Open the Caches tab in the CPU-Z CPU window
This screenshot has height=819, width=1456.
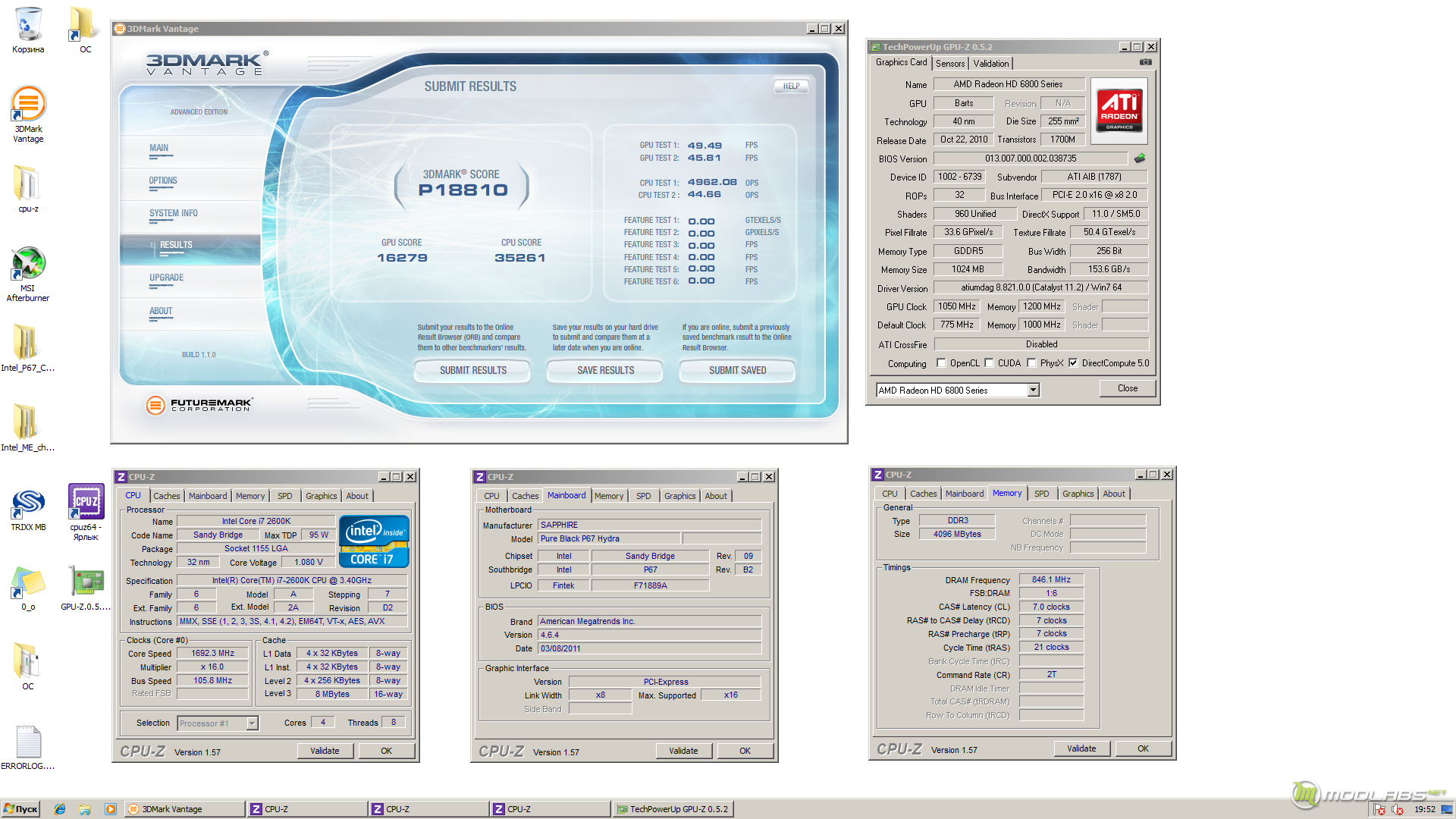coord(167,496)
